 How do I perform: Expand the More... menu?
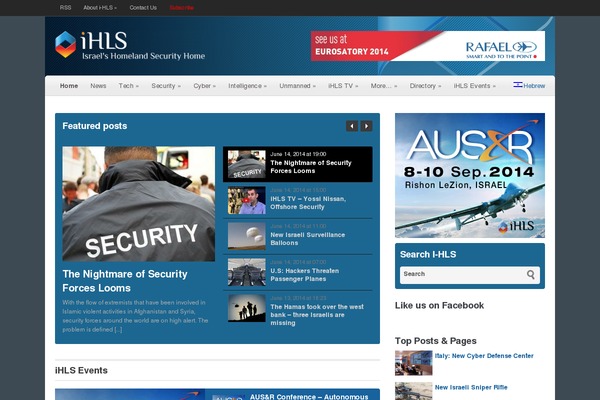384,86
